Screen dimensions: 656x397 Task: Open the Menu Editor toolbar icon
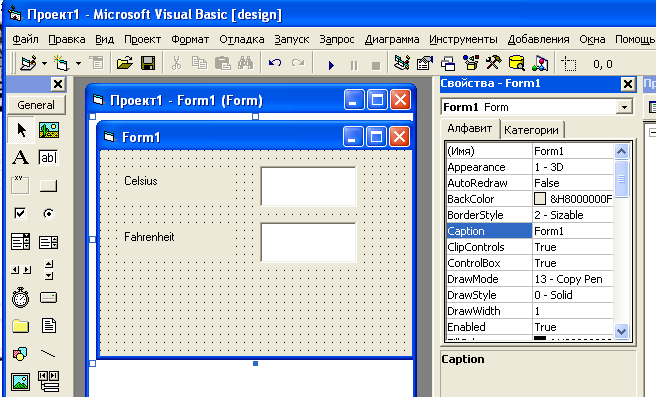97,64
